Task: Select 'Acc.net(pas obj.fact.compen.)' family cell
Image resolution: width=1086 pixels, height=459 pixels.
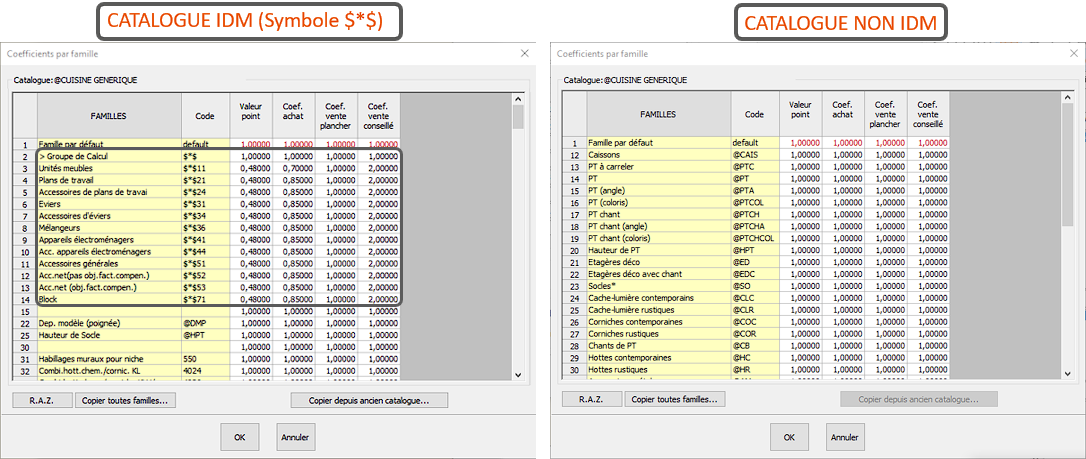Action: point(109,276)
